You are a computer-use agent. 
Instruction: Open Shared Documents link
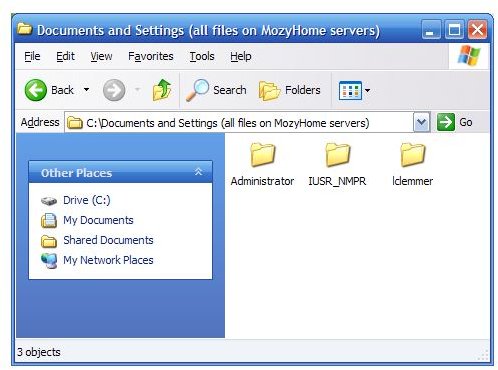pyautogui.click(x=108, y=240)
